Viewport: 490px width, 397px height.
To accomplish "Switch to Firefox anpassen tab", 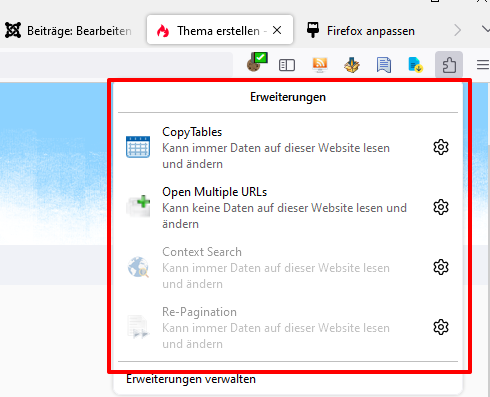I will [361, 31].
